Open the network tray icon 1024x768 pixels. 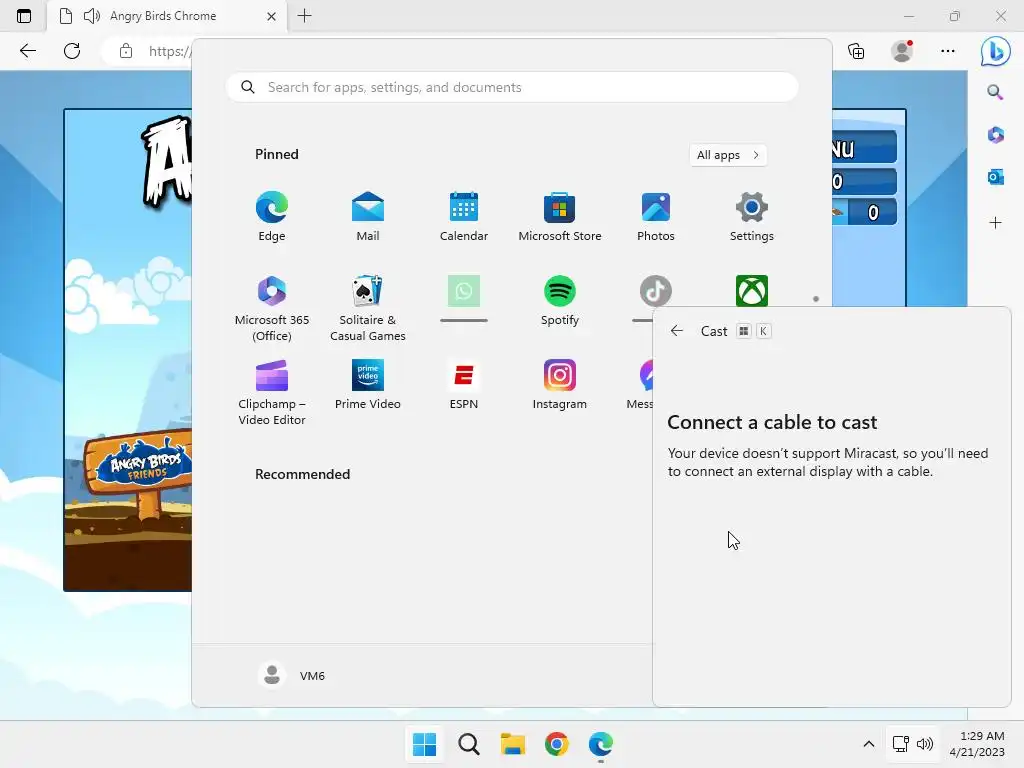901,744
